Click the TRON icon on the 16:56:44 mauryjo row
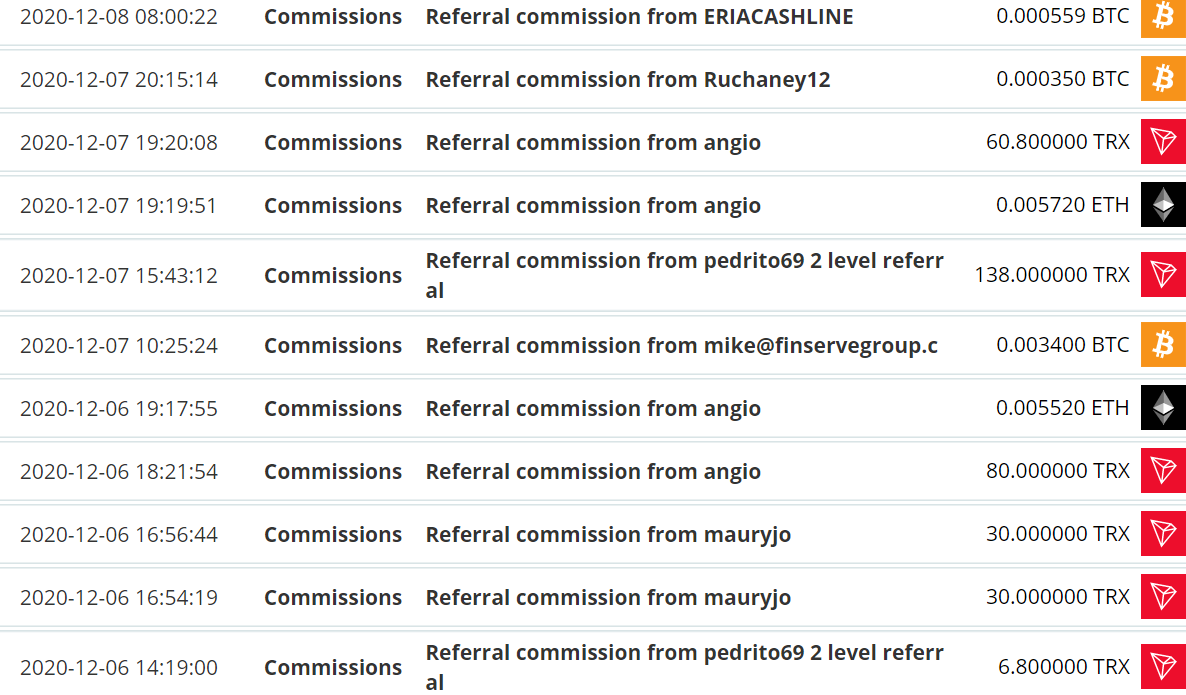 [x=1163, y=533]
